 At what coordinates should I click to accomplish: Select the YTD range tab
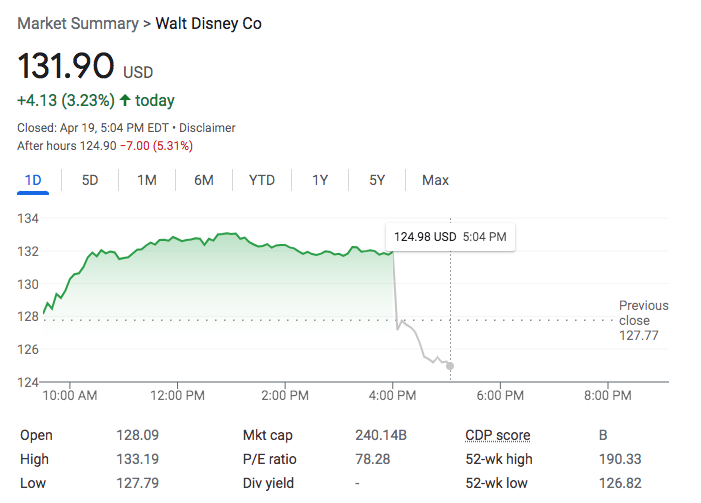(x=262, y=180)
